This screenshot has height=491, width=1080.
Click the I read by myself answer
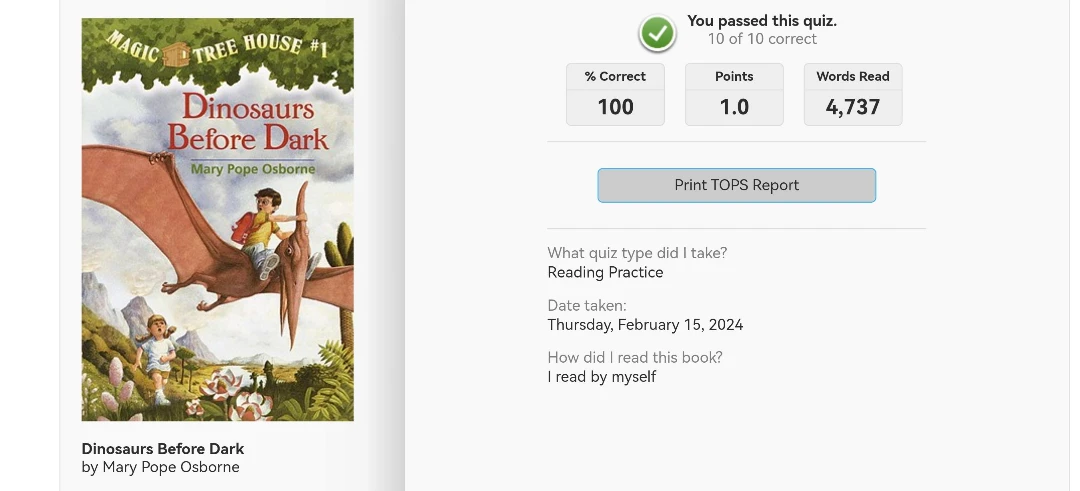(x=602, y=377)
